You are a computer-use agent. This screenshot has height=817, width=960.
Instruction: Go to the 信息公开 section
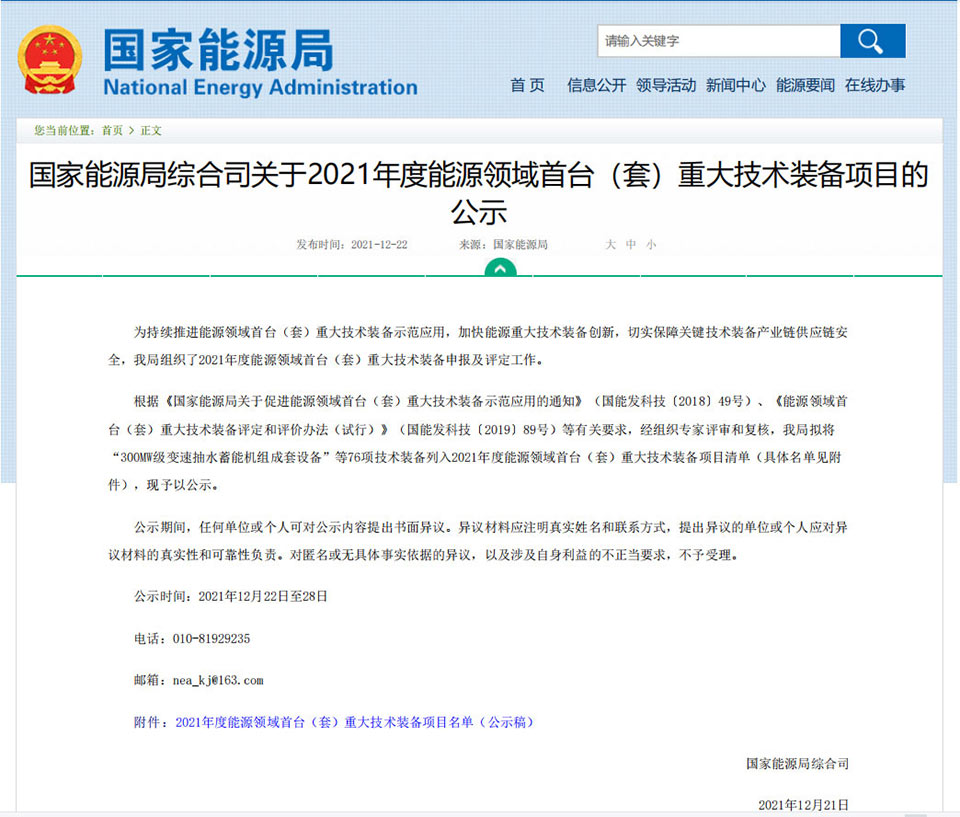tap(596, 85)
